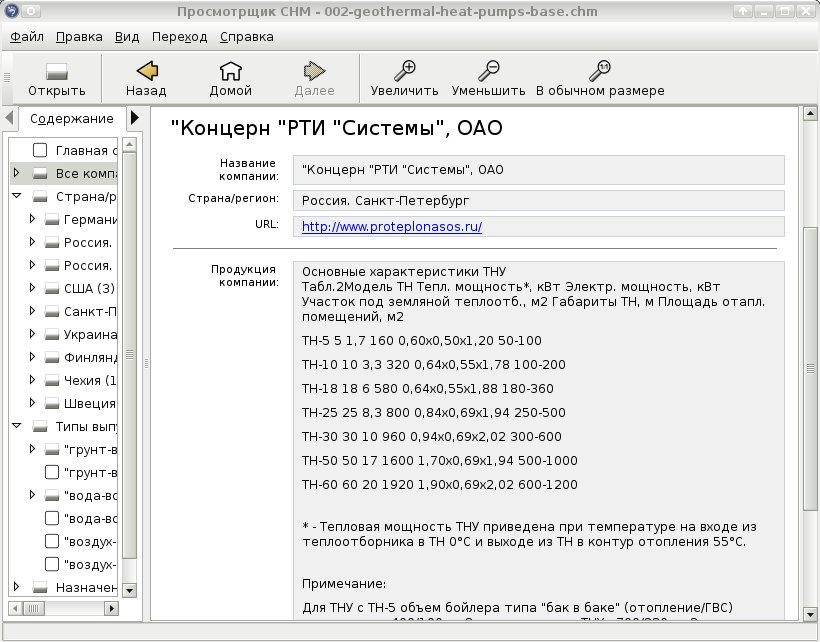The width and height of the screenshot is (820, 642).
Task: Click the greyed-out Далее forward arrow
Action: coord(314,71)
